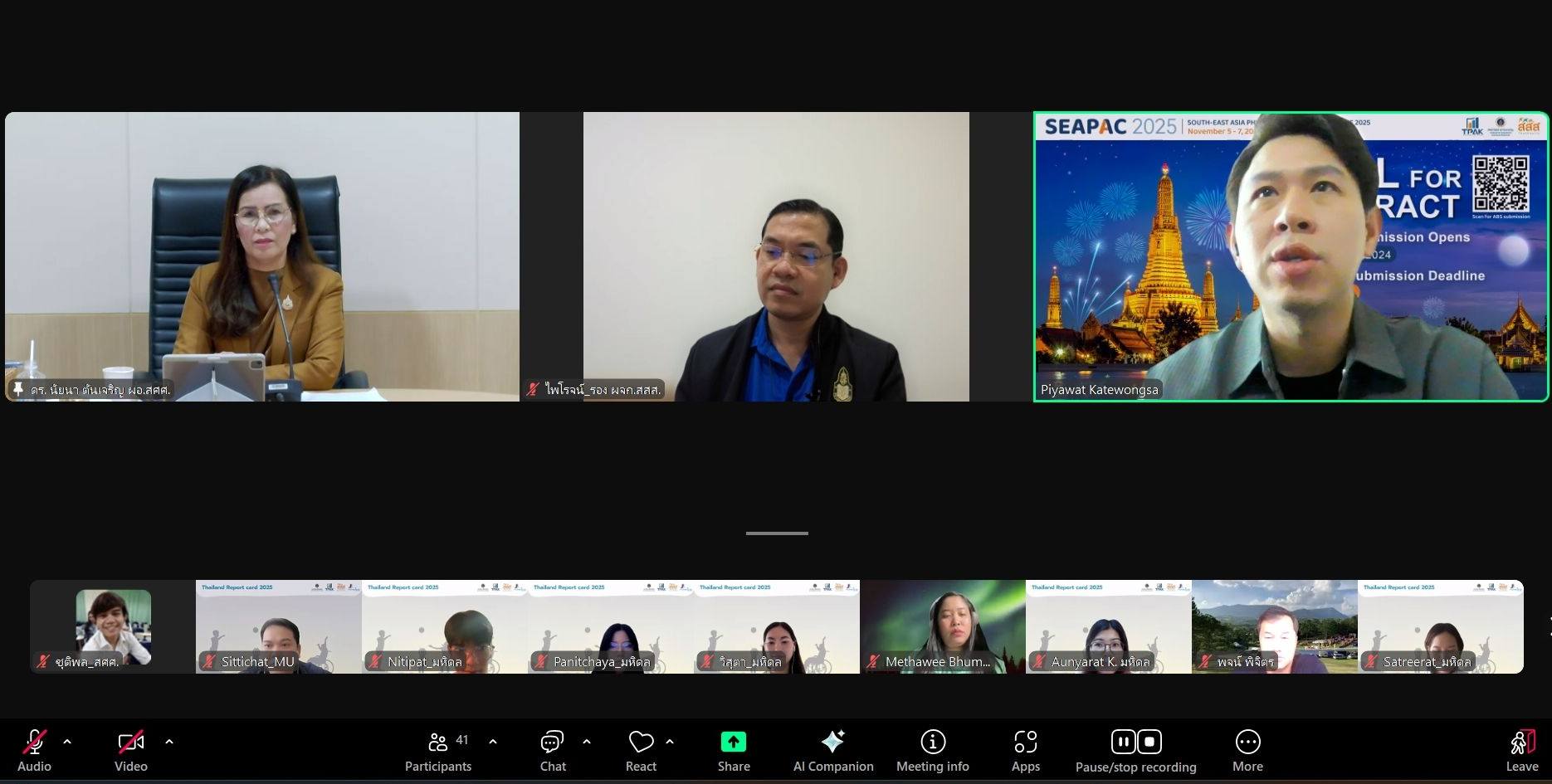Open the React emoji picker
The height and width of the screenshot is (784, 1552).
click(641, 751)
